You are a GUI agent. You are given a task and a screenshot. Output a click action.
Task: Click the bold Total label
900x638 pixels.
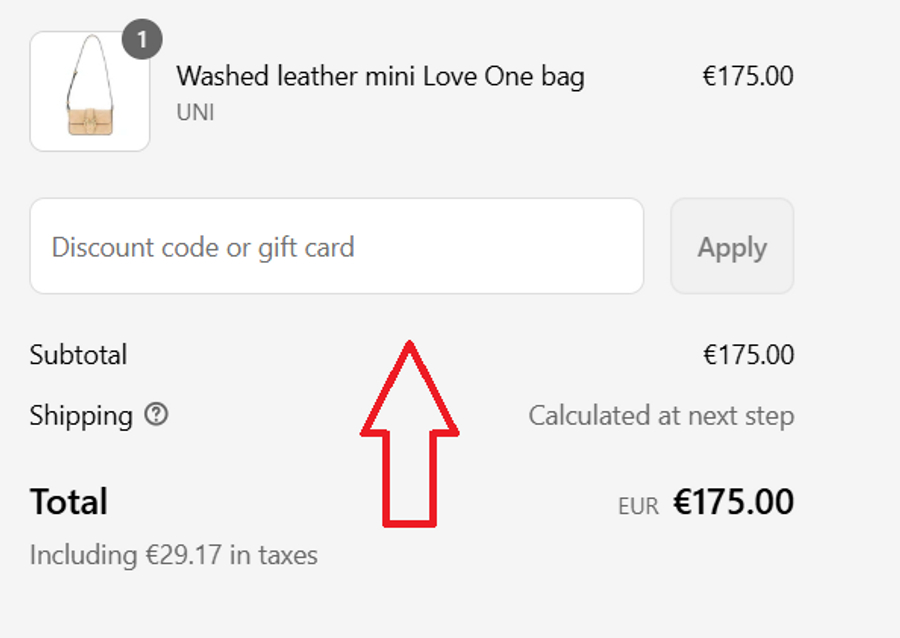(x=68, y=501)
